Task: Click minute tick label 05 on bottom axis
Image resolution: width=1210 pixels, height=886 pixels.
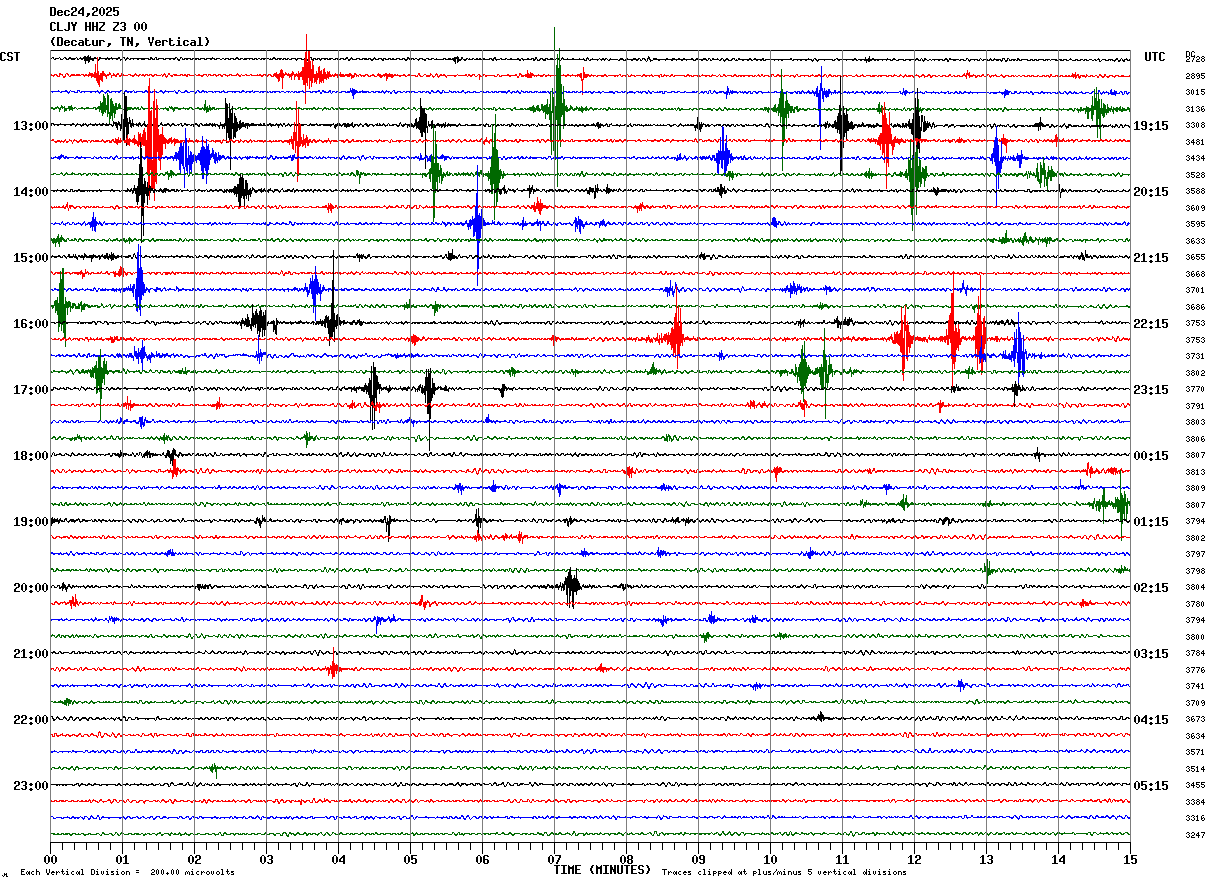Action: [410, 859]
